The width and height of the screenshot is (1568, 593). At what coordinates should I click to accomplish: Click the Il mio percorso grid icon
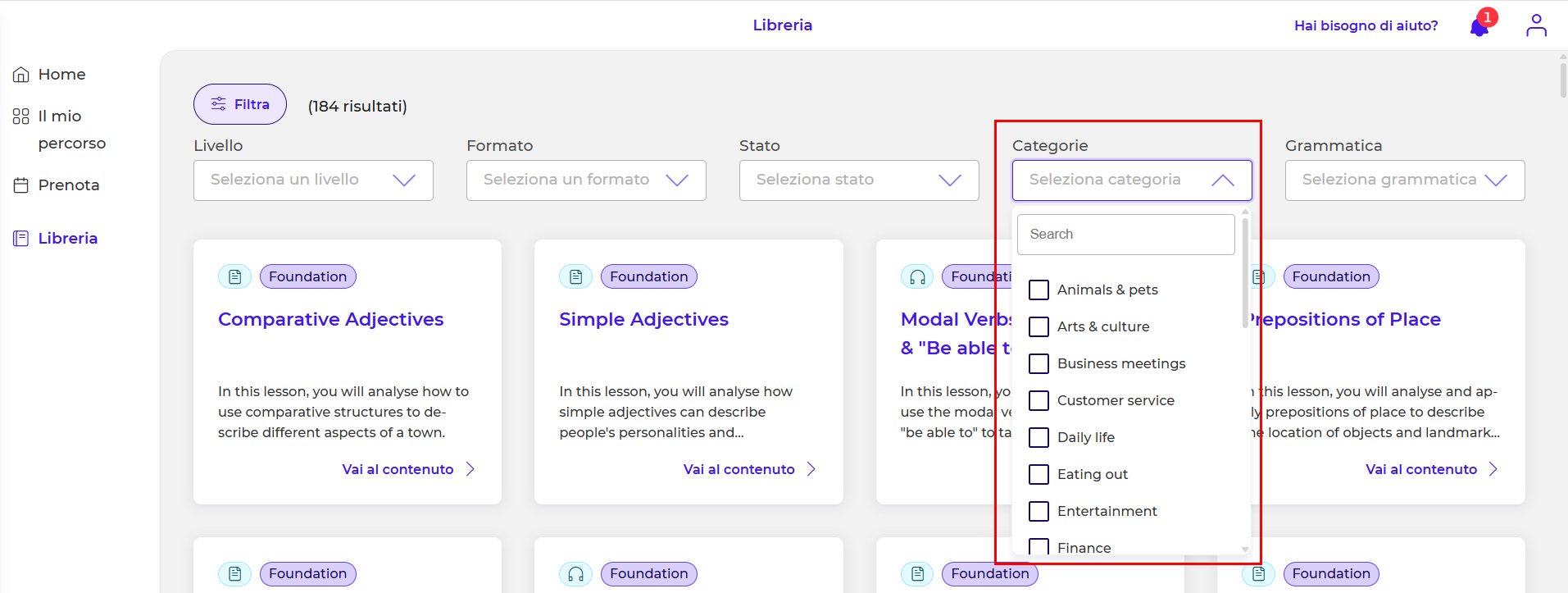pyautogui.click(x=21, y=116)
